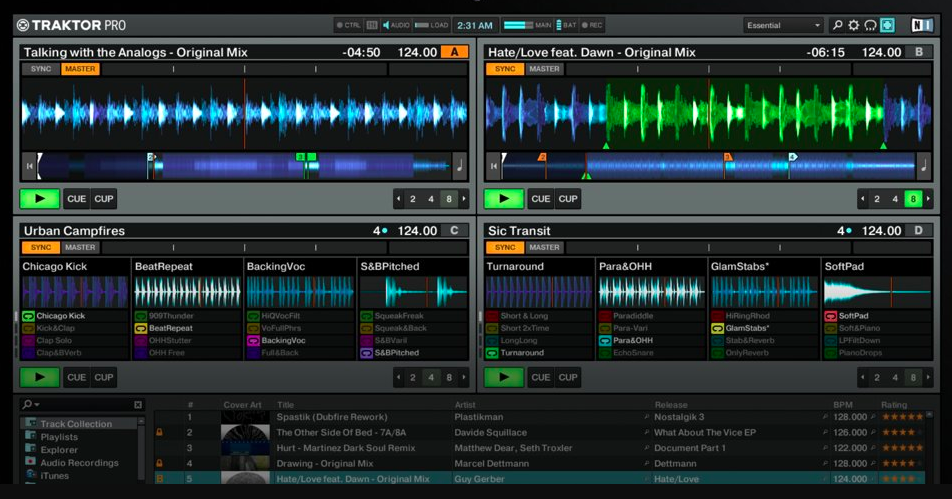This screenshot has height=499, width=952.
Task: Toggle fullscreen mode icon in header
Action: click(887, 25)
